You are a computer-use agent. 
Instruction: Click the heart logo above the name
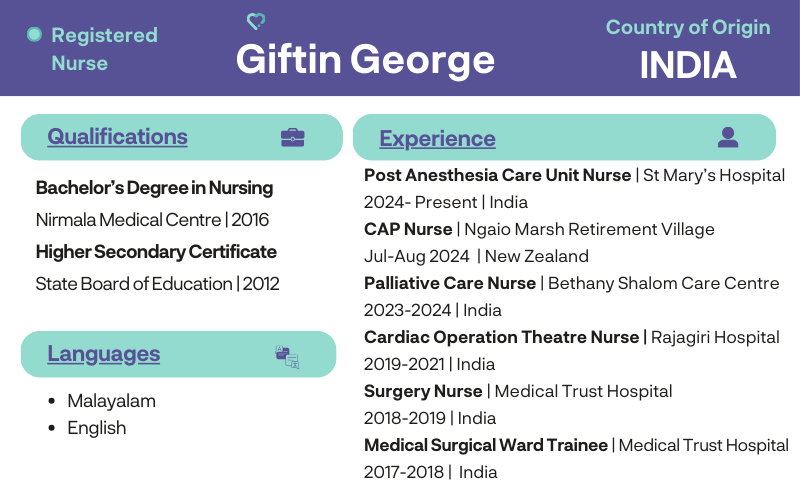pyautogui.click(x=256, y=21)
